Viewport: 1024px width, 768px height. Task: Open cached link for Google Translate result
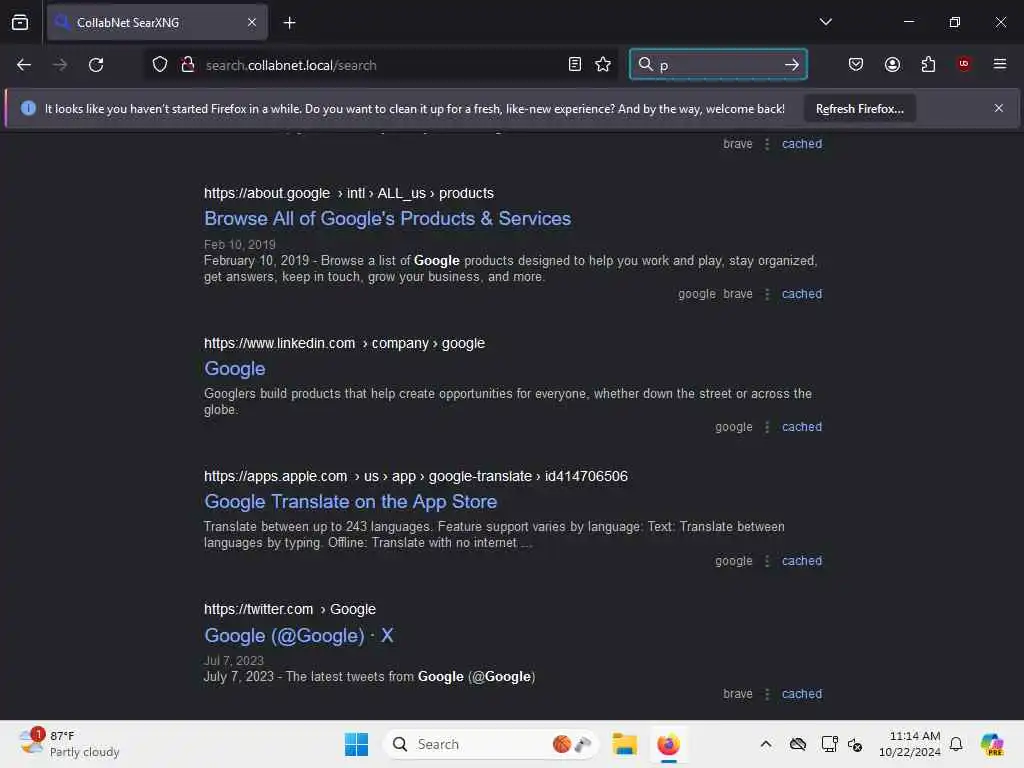(802, 561)
